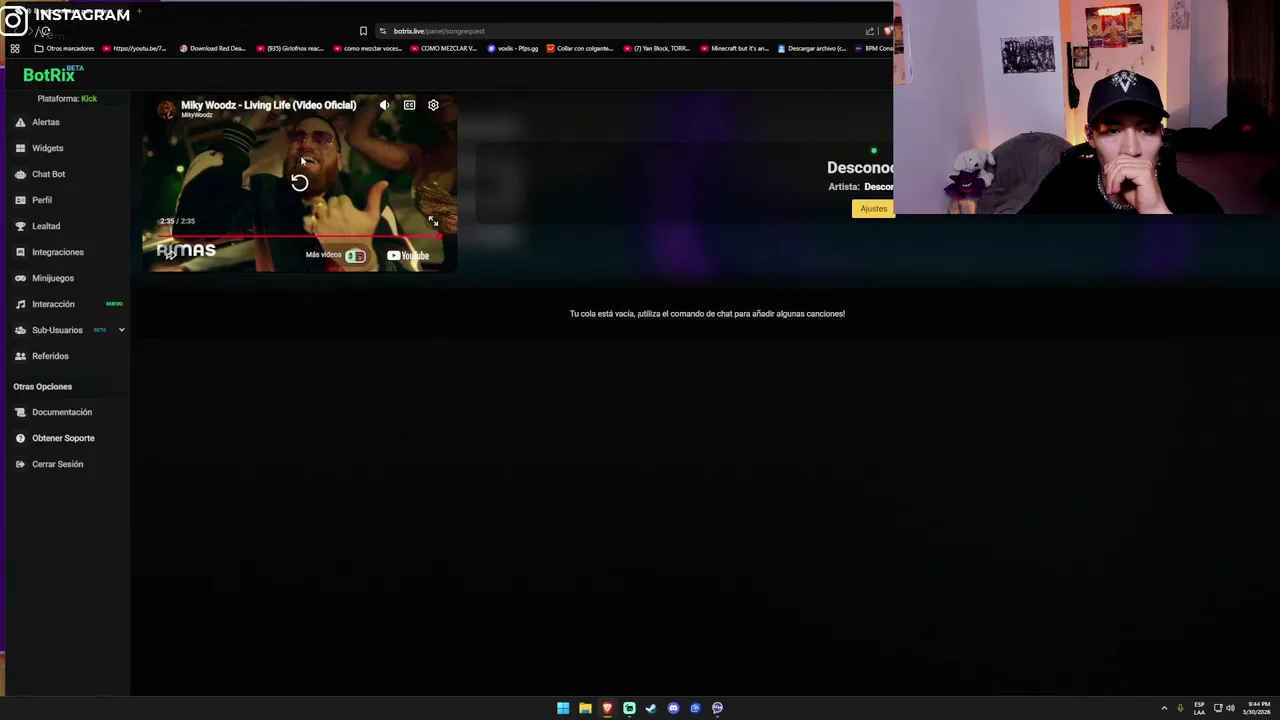This screenshot has height=720, width=1280.
Task: Click the Widgets icon in the sidebar
Action: (x=20, y=148)
